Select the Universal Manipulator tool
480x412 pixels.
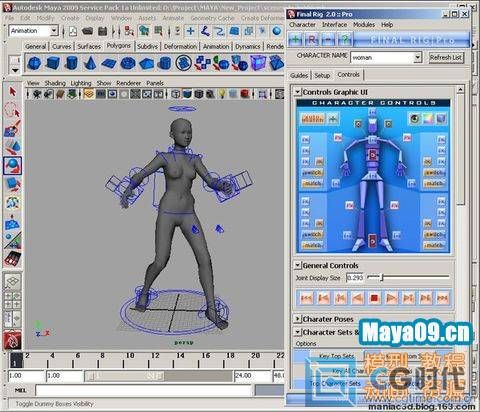(13, 203)
